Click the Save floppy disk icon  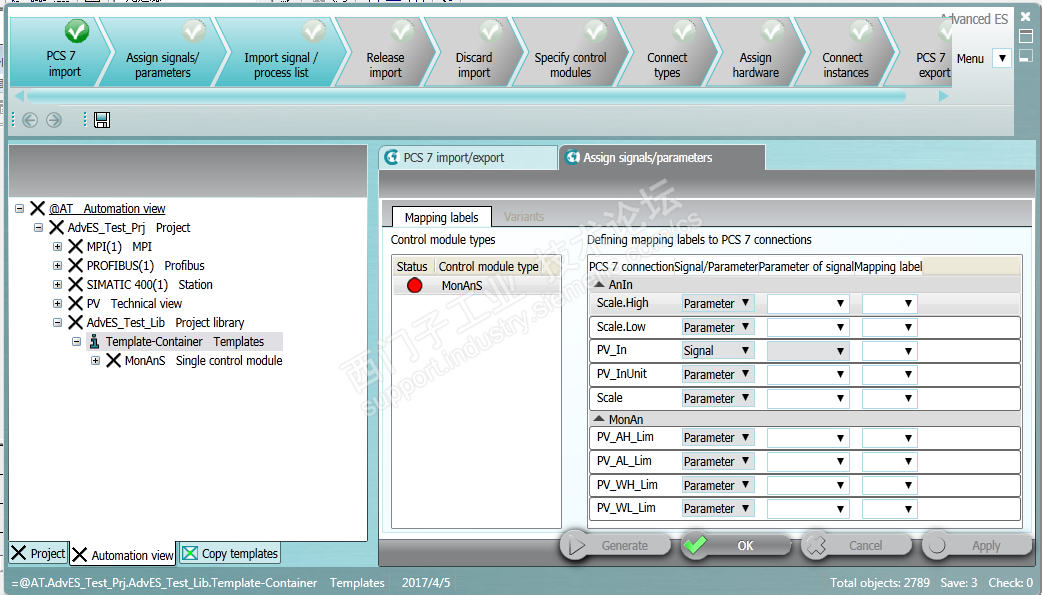click(102, 120)
